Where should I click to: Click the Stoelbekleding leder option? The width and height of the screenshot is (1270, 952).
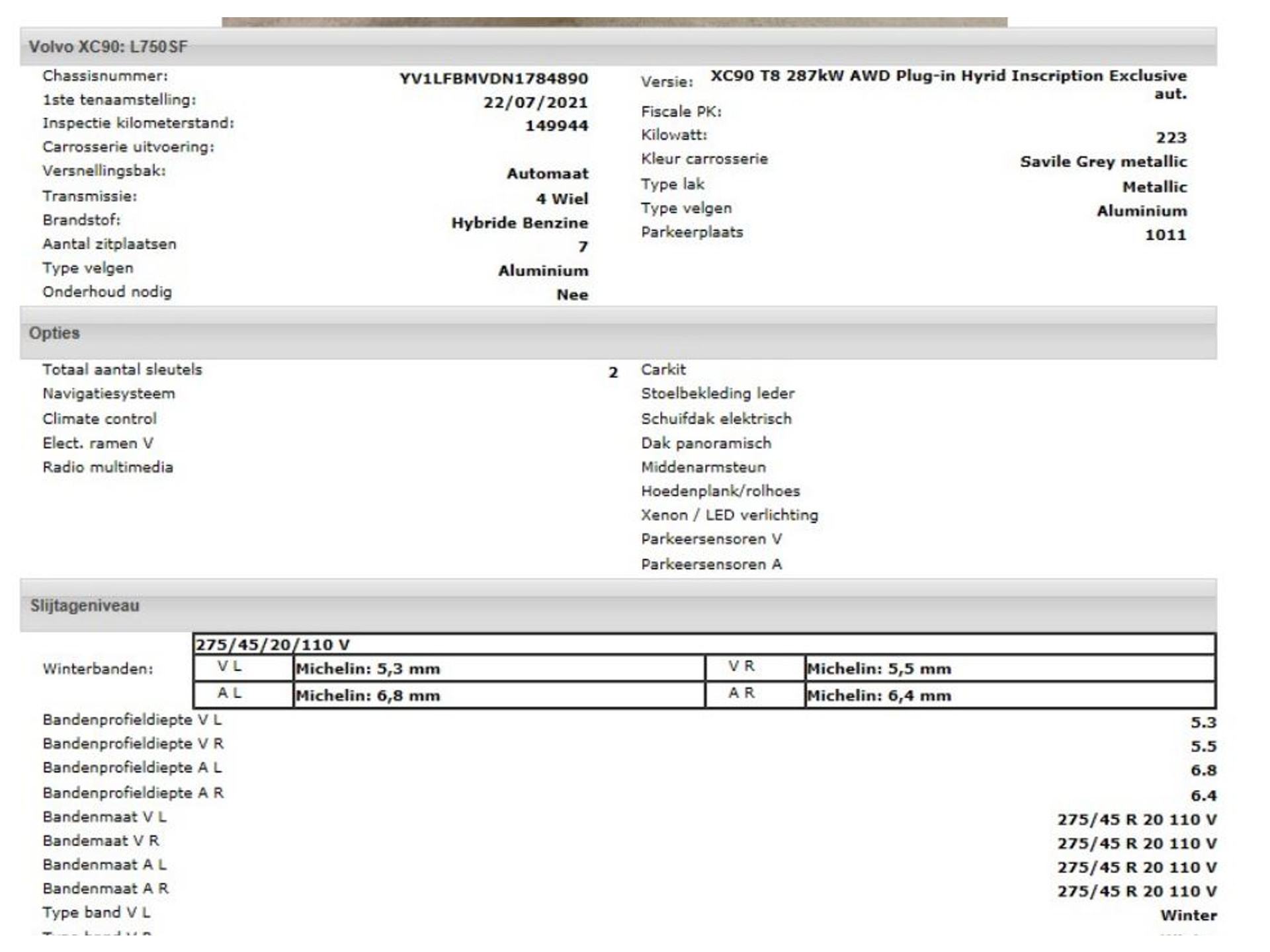pyautogui.click(x=718, y=394)
